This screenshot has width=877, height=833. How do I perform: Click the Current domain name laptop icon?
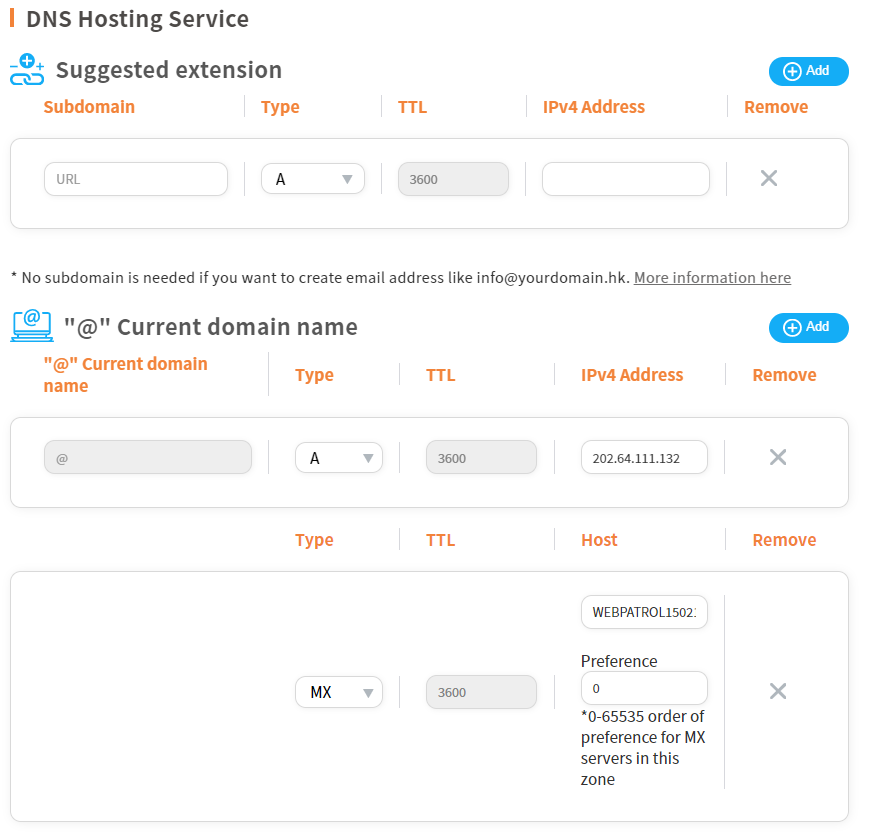click(x=31, y=326)
